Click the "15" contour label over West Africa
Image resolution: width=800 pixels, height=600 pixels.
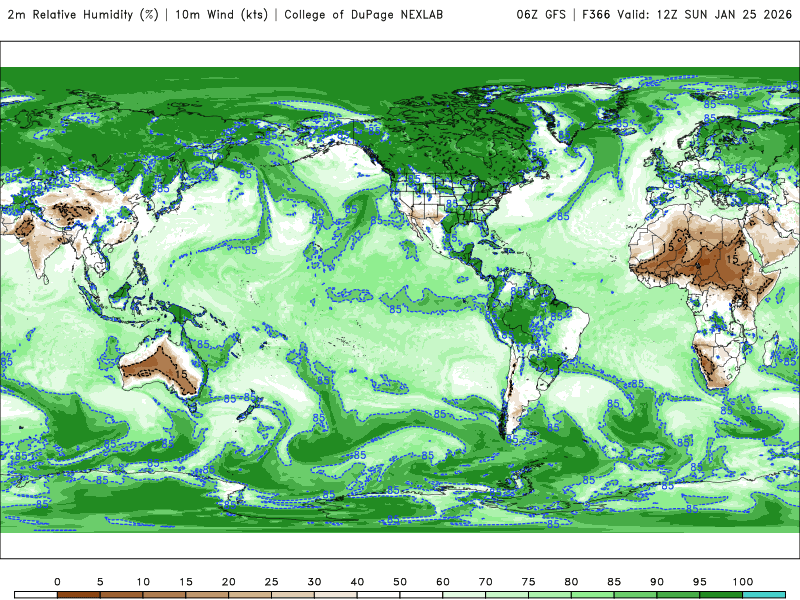pyautogui.click(x=668, y=247)
